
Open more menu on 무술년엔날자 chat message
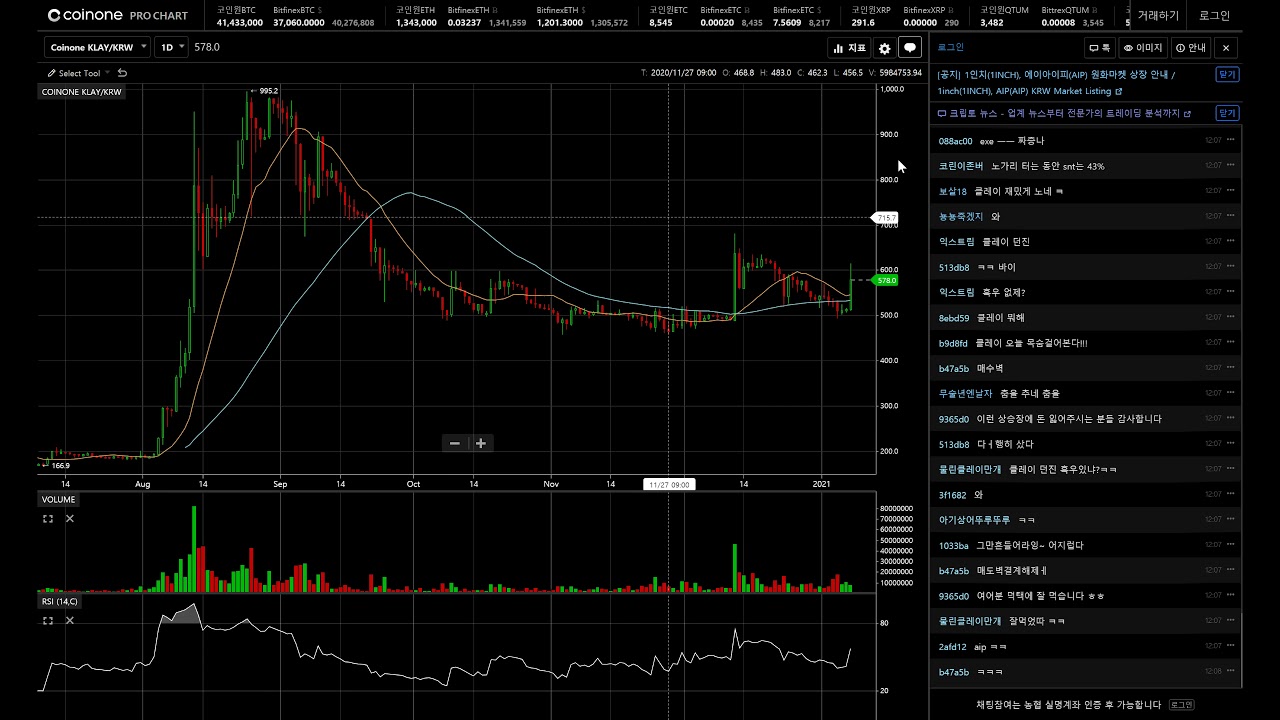click(1231, 393)
